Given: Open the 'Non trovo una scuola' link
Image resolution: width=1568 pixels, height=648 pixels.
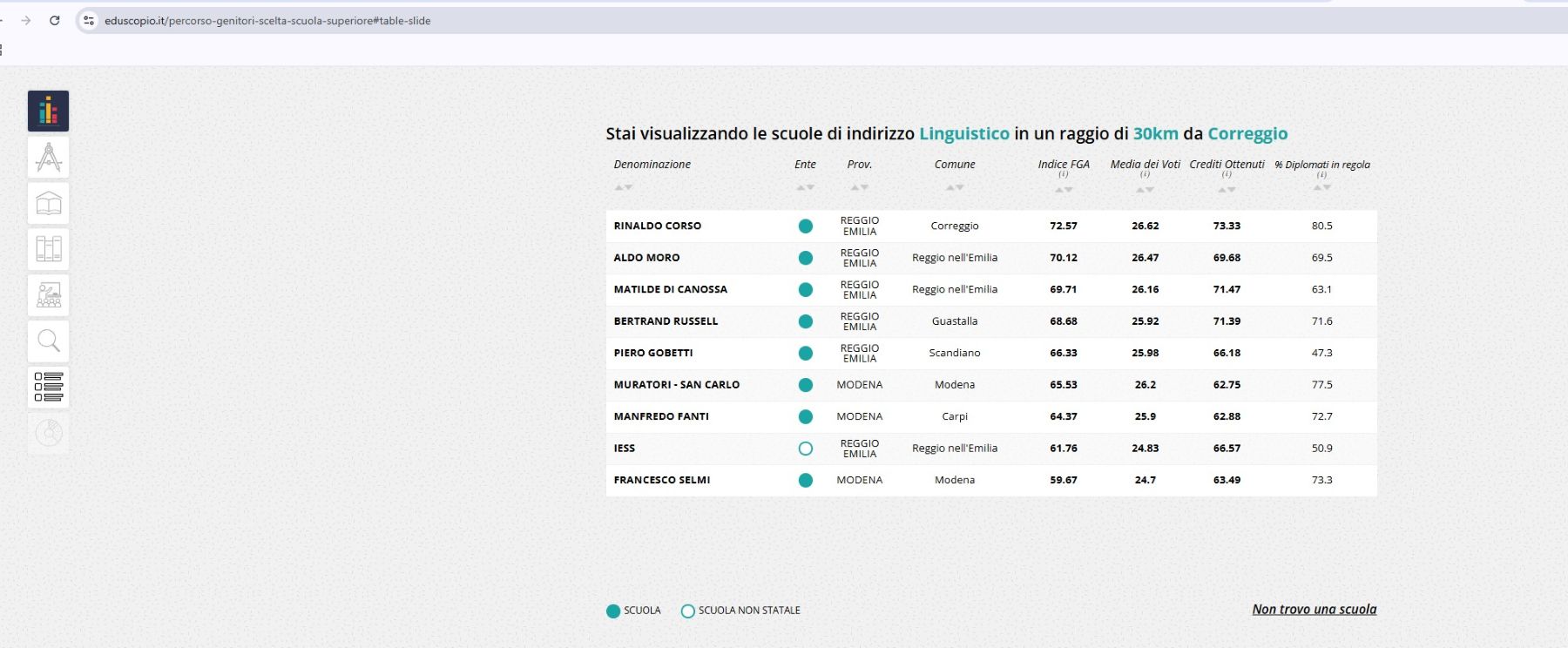Looking at the screenshot, I should (1314, 610).
